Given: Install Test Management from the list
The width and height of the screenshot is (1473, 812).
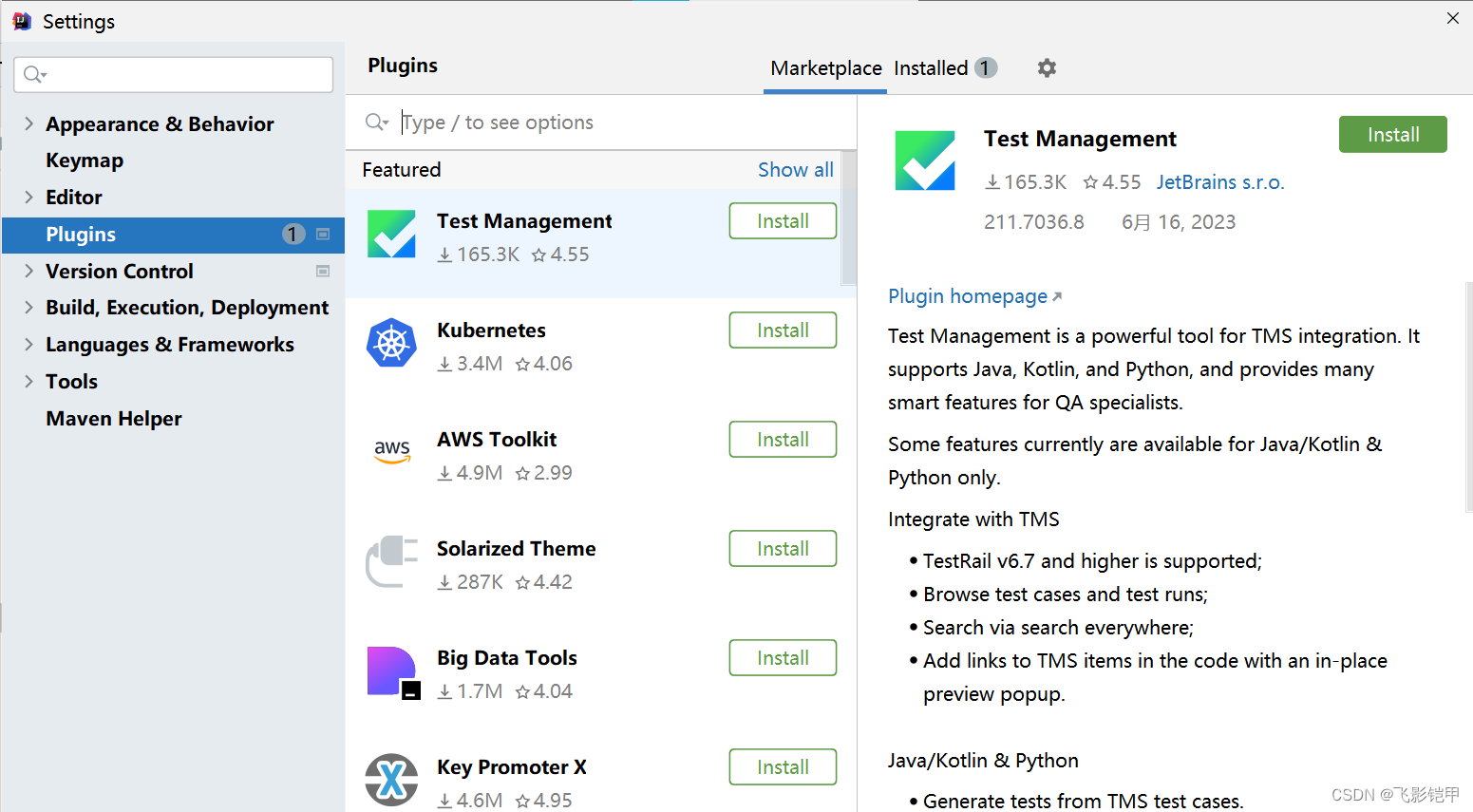Looking at the screenshot, I should tap(783, 221).
